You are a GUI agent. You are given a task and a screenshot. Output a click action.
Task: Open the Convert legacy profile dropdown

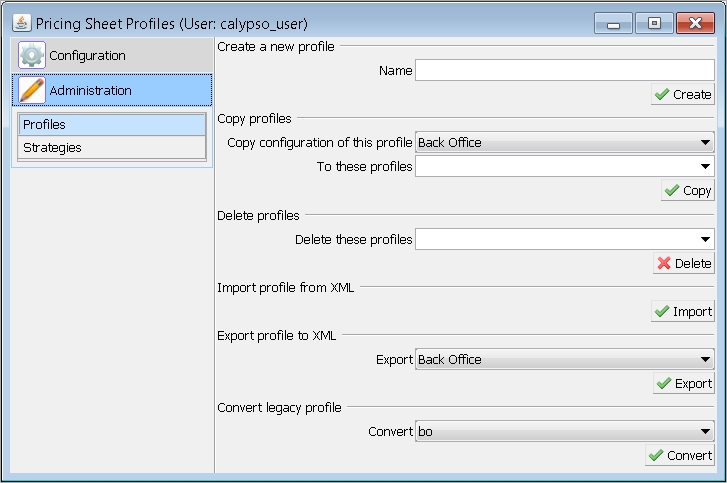pyautogui.click(x=564, y=432)
